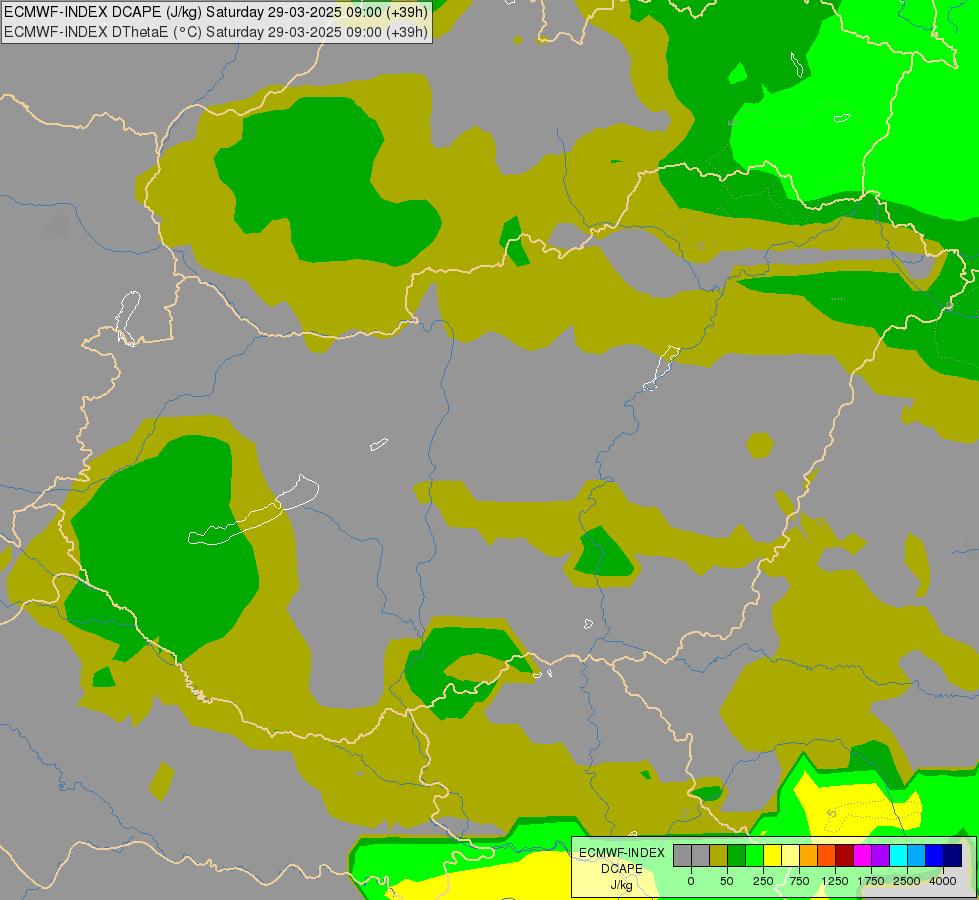The image size is (979, 900).
Task: Click the legend scale value '1250'
Action: [x=835, y=881]
